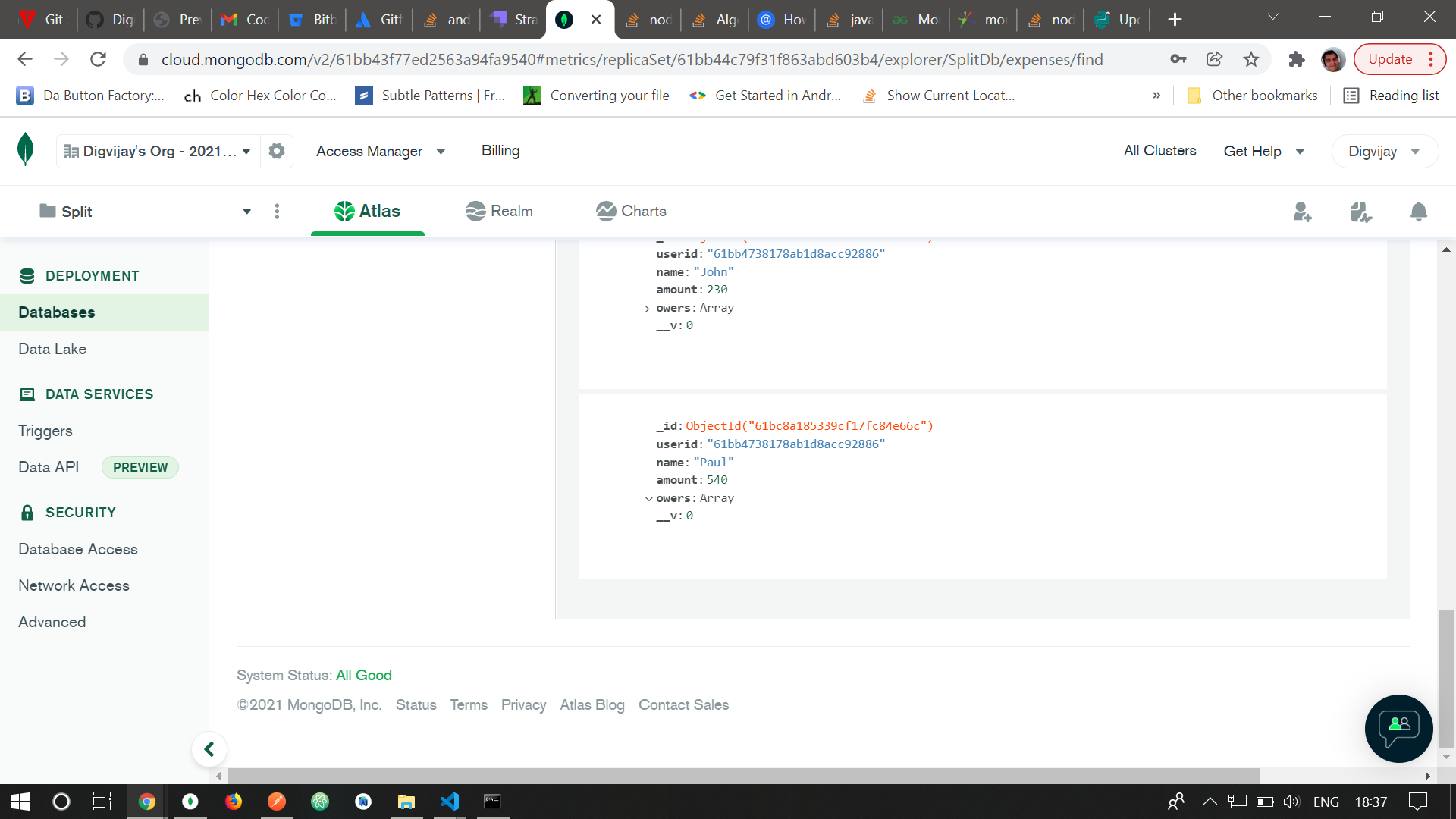The image size is (1456, 819).
Task: Click the All Clusters button
Action: (x=1159, y=151)
